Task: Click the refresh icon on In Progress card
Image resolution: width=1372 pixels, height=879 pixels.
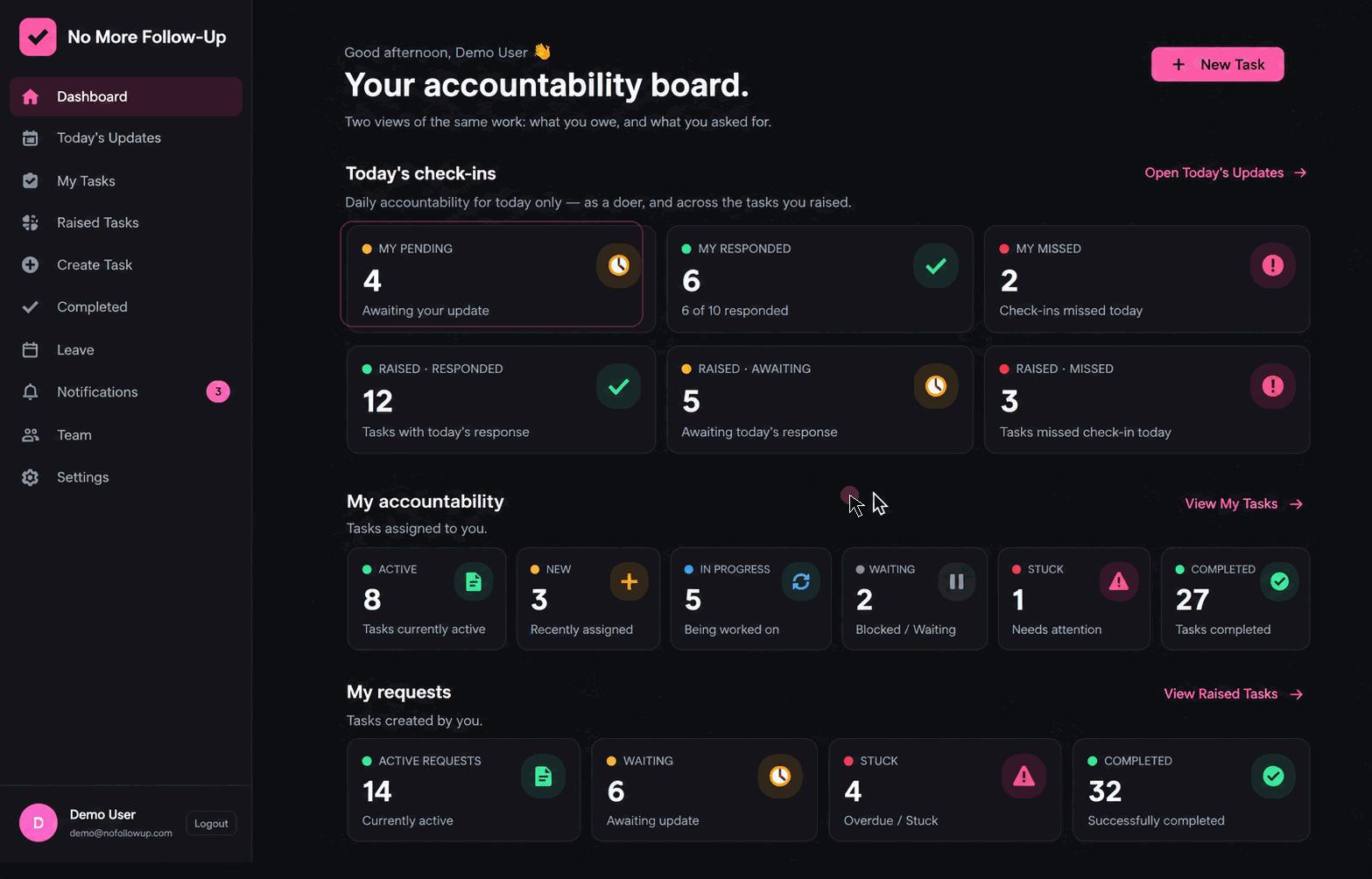Action: pyautogui.click(x=801, y=582)
